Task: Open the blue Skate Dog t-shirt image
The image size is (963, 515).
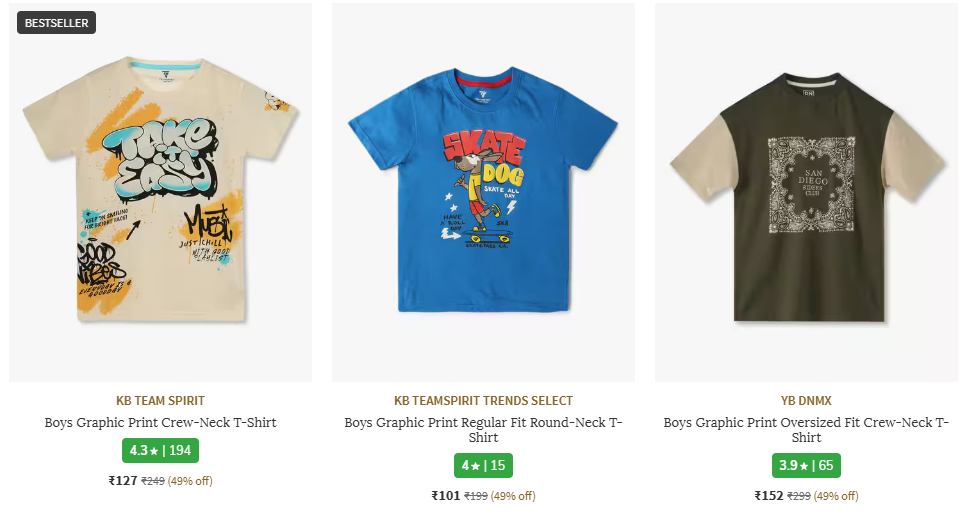Action: pyautogui.click(x=483, y=192)
